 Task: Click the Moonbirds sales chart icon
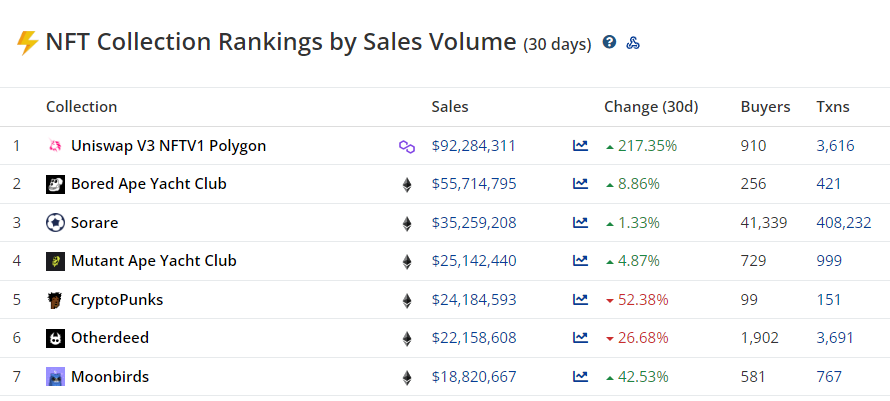(x=580, y=377)
